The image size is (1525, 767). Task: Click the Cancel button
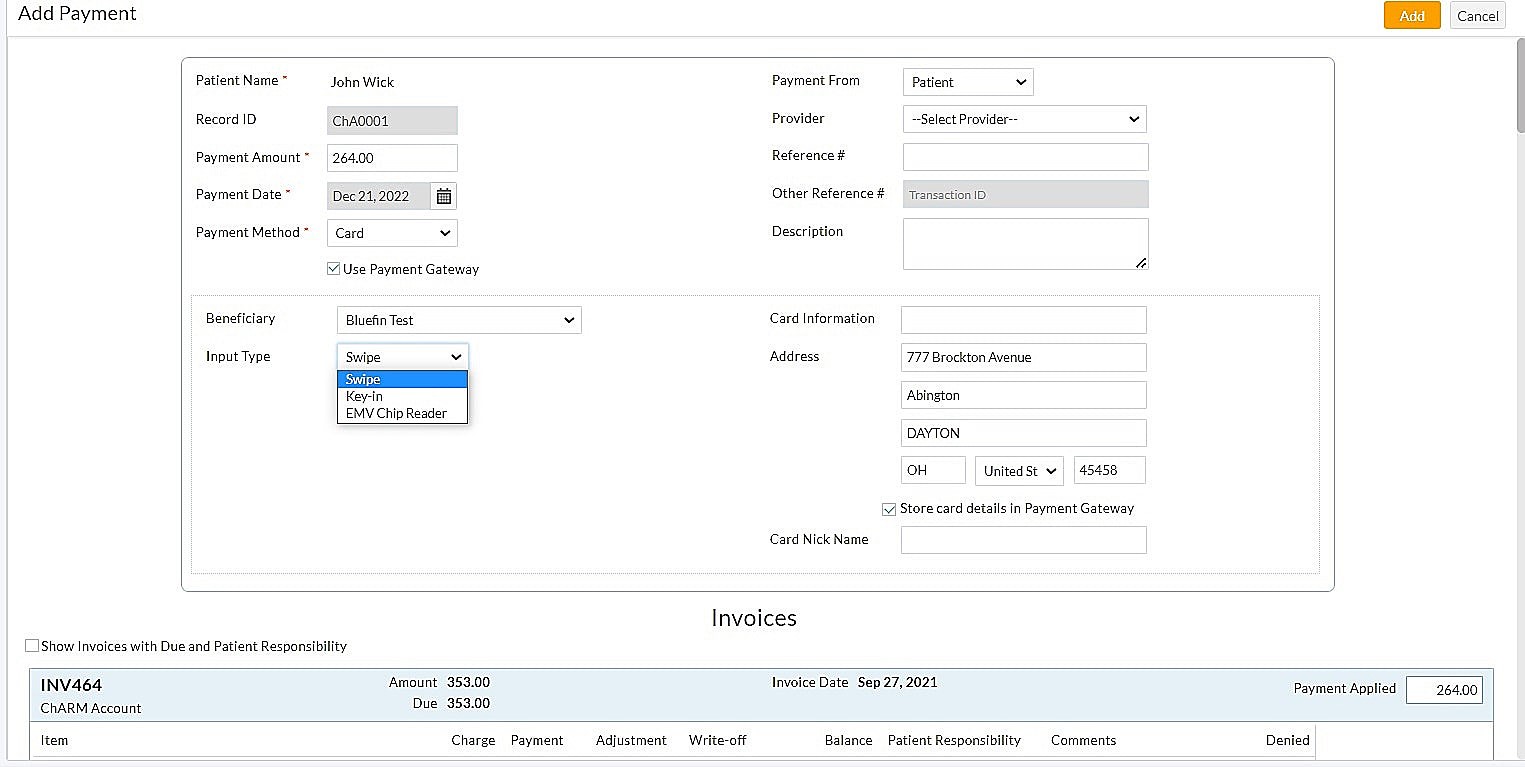coord(1477,16)
